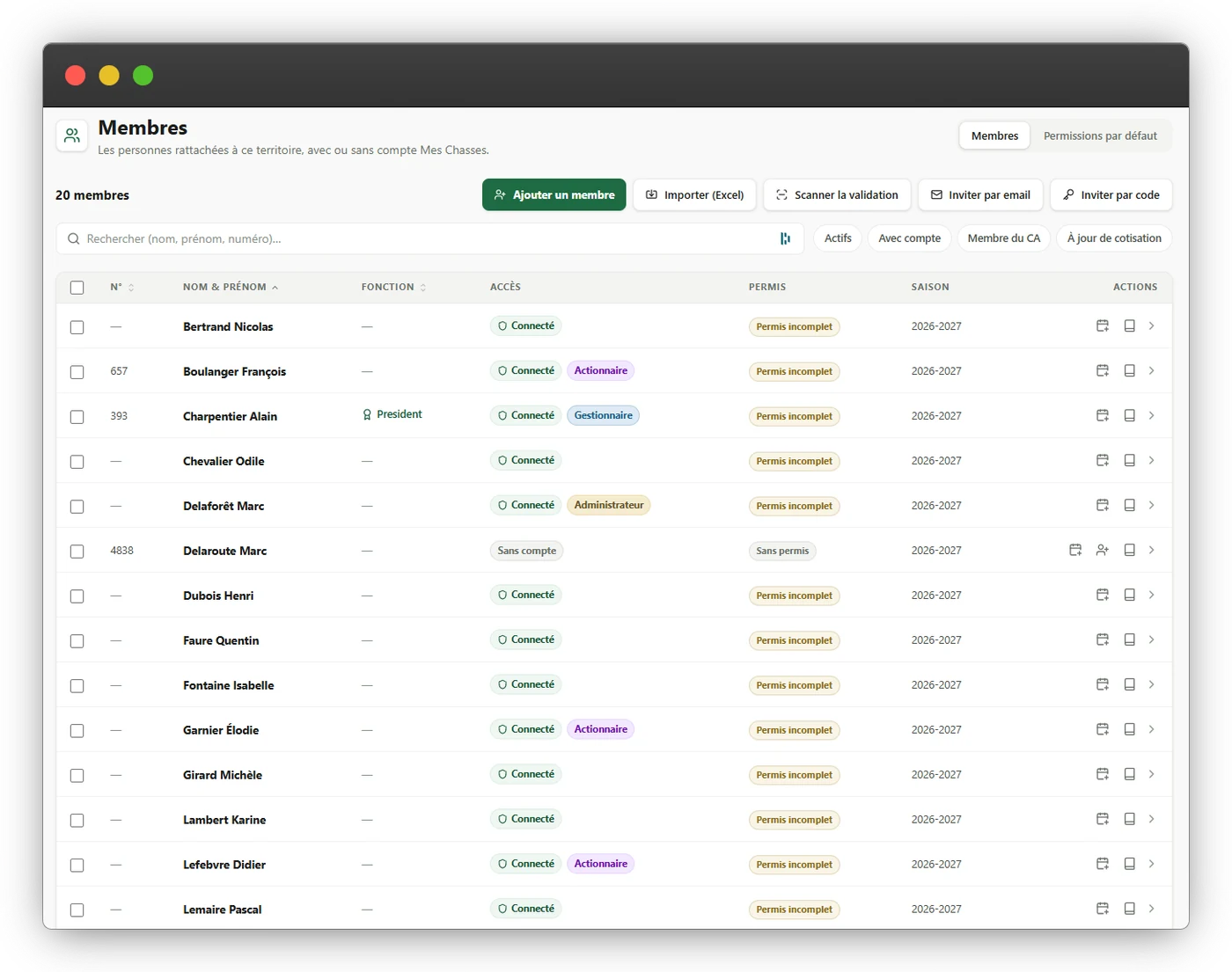
Task: Open the chevron for Delaroute Marc
Action: tap(1152, 551)
